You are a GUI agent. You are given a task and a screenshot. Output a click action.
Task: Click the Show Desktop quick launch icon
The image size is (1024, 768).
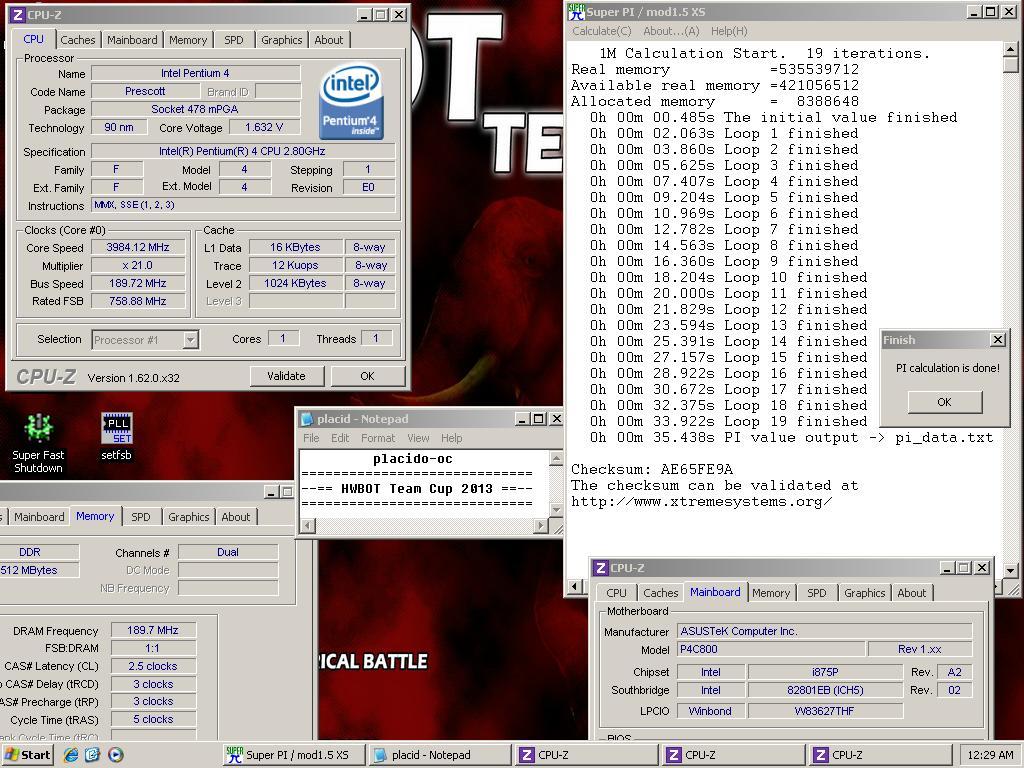[93, 755]
